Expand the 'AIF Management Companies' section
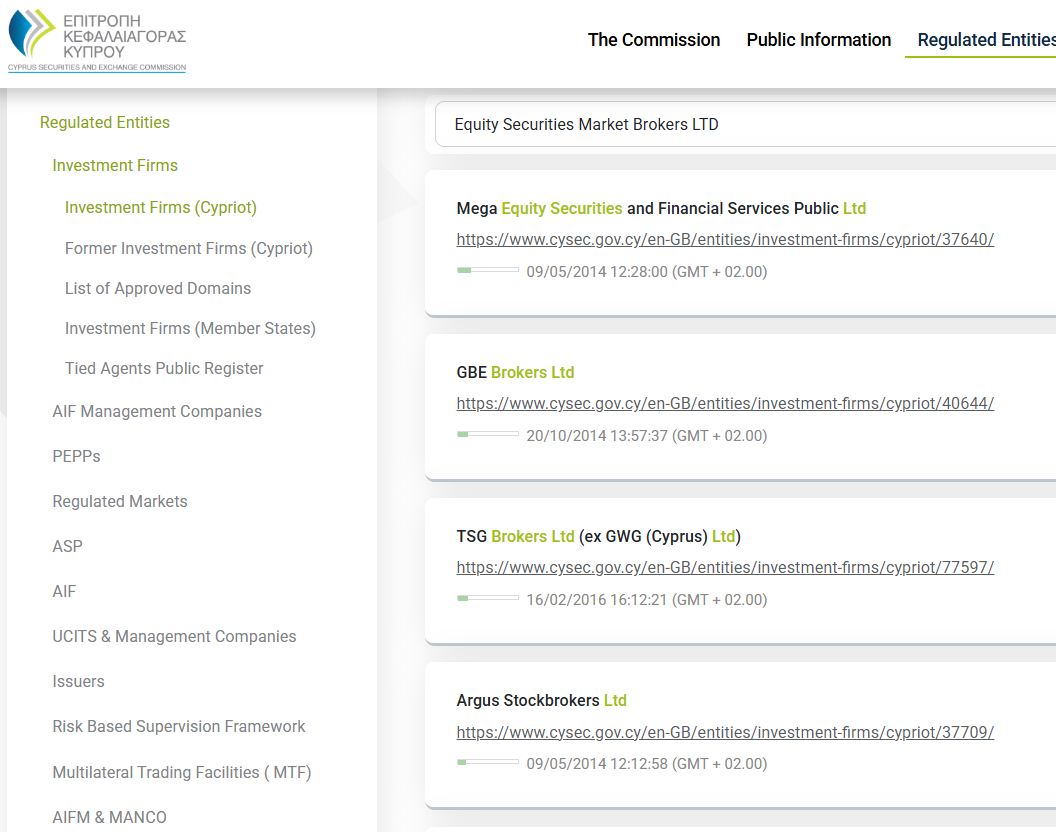 (157, 411)
